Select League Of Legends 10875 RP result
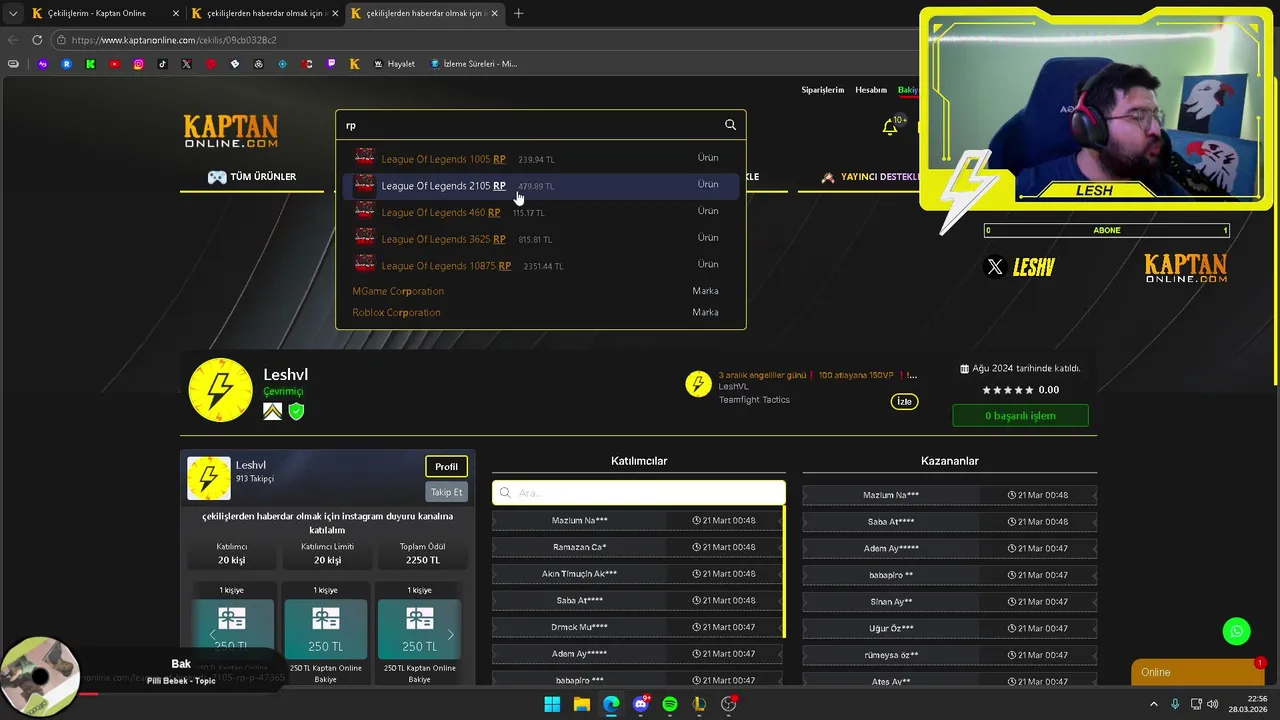This screenshot has width=1280, height=720. (x=540, y=265)
